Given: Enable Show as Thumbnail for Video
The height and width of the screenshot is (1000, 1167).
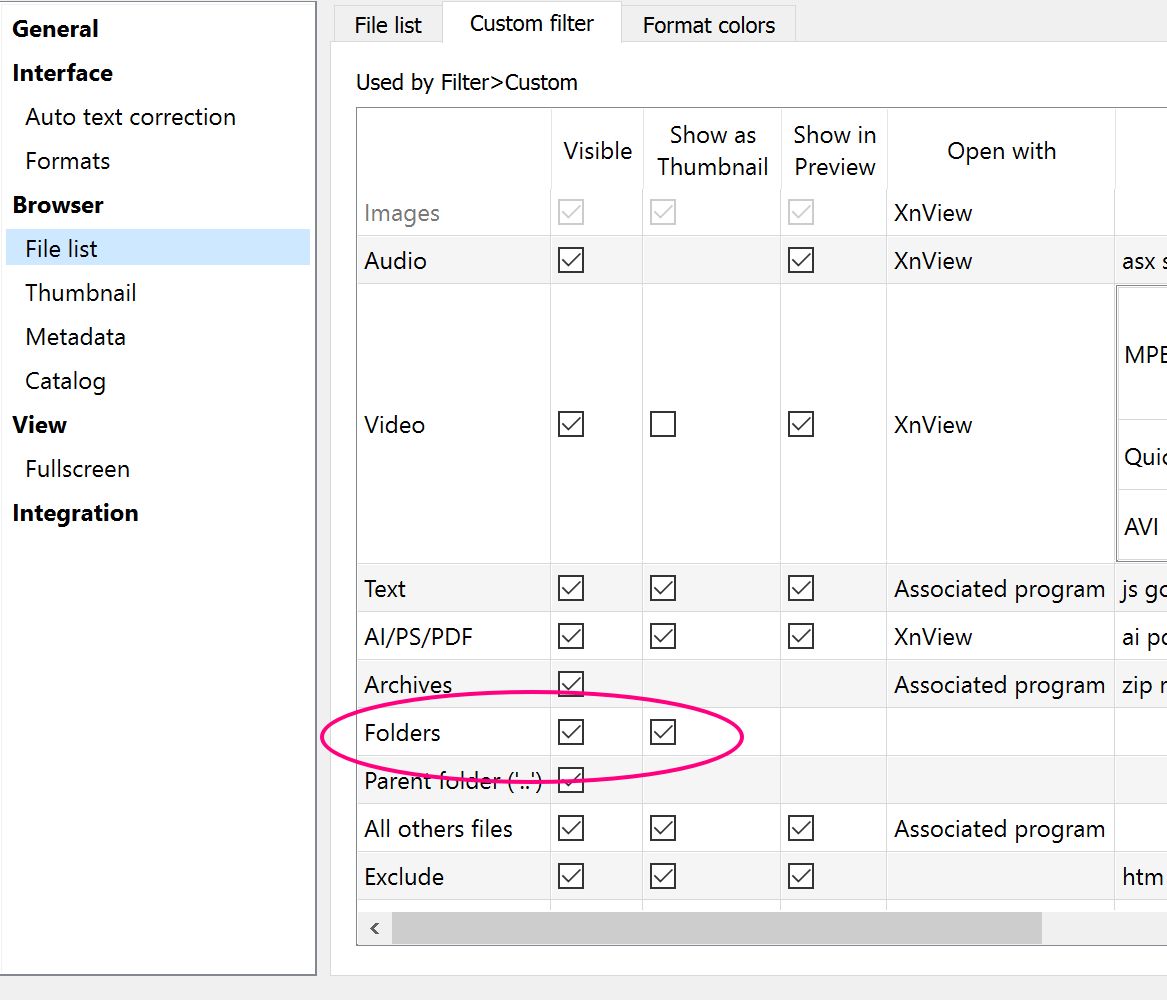Looking at the screenshot, I should [663, 425].
